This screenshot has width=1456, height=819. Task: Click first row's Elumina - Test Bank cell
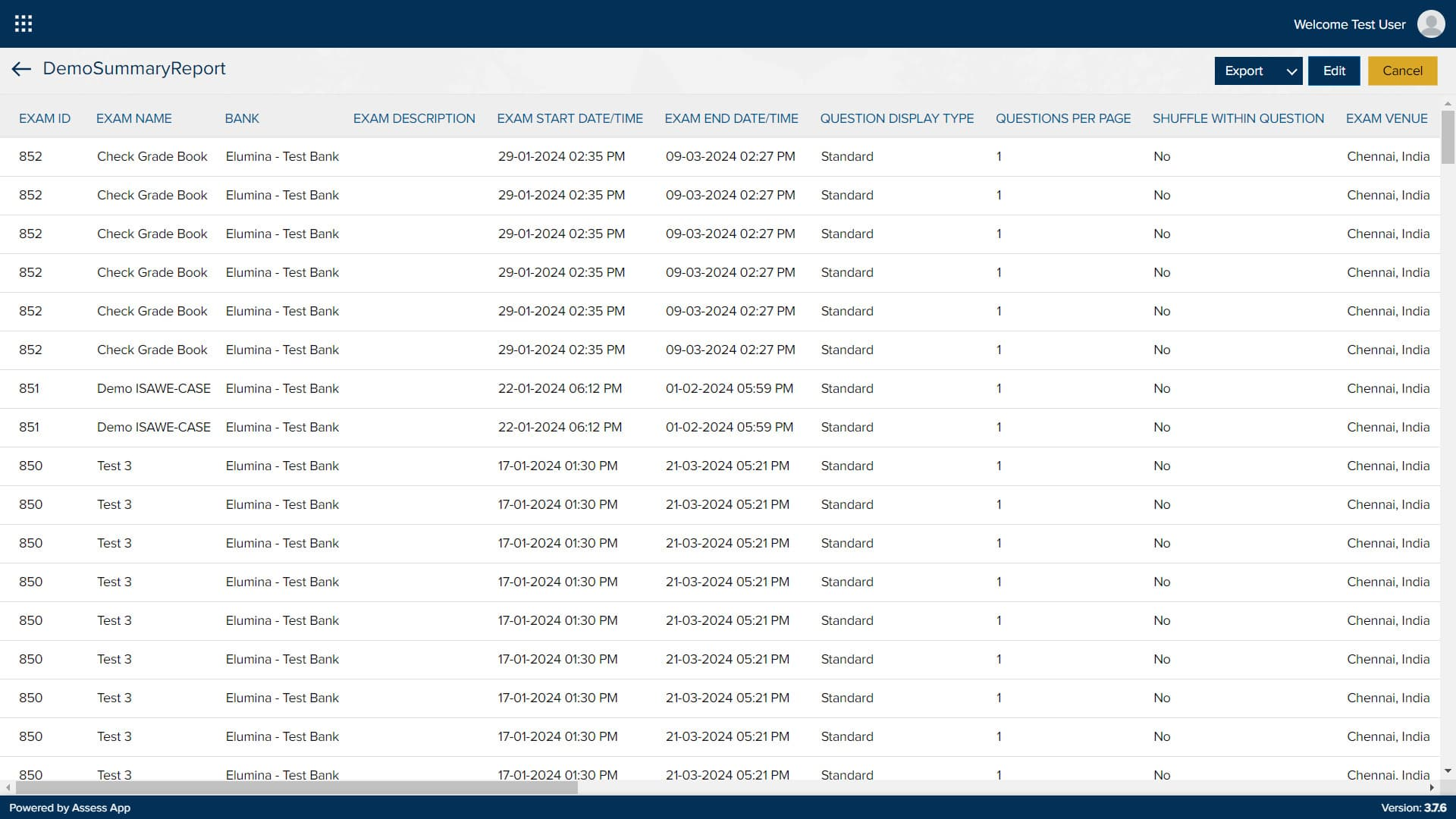(282, 156)
